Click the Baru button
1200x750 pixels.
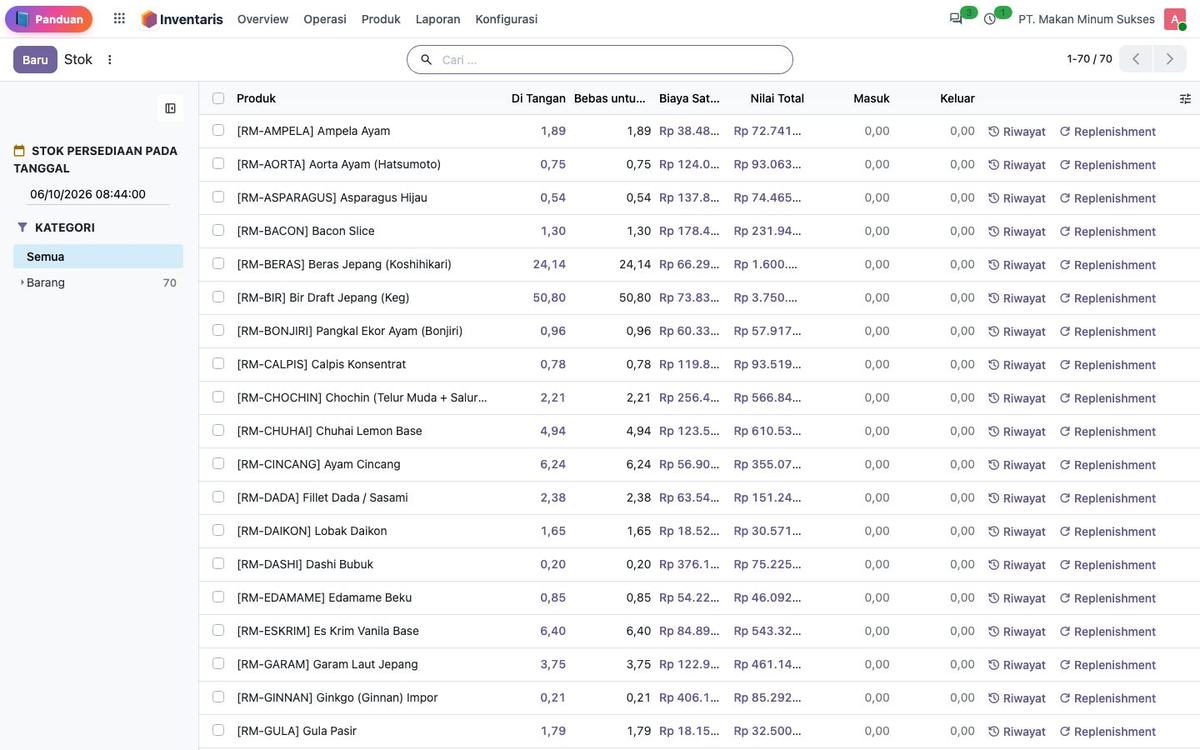(35, 60)
